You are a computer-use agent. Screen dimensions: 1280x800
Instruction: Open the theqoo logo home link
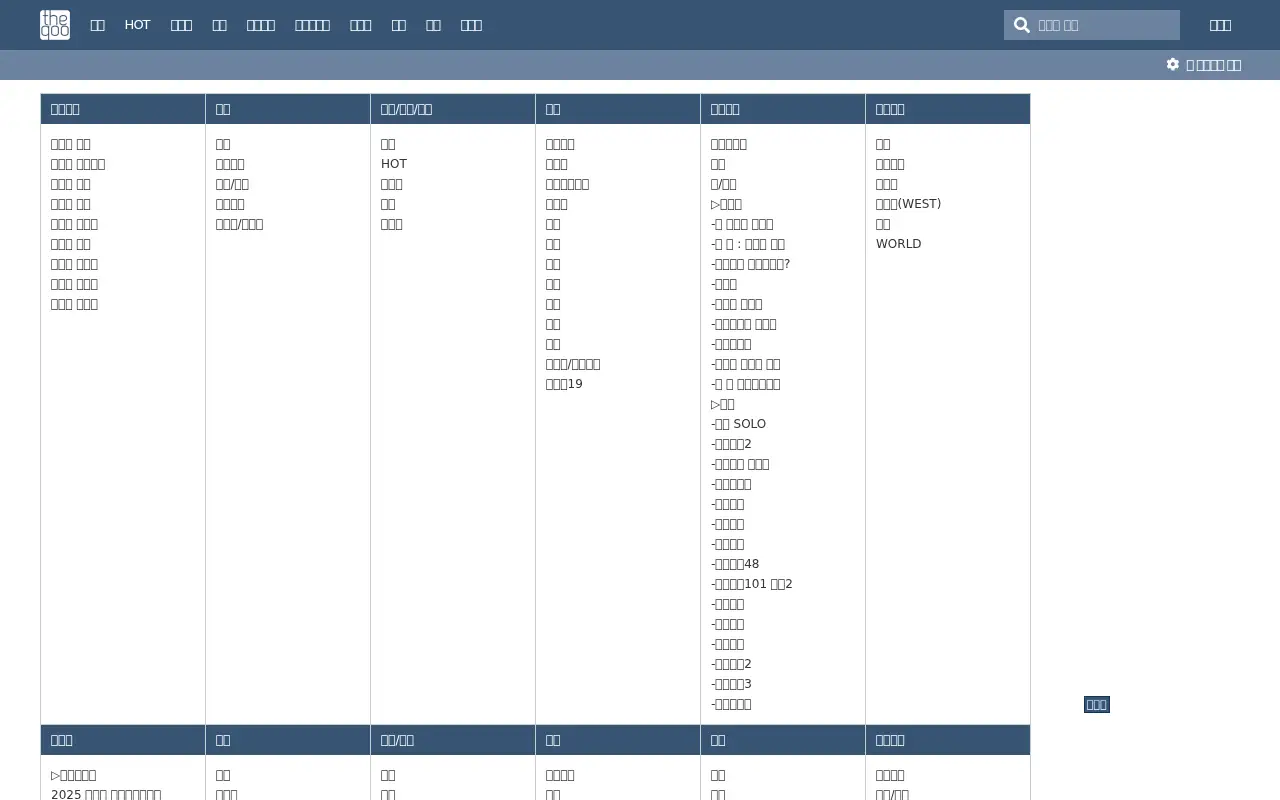point(55,25)
